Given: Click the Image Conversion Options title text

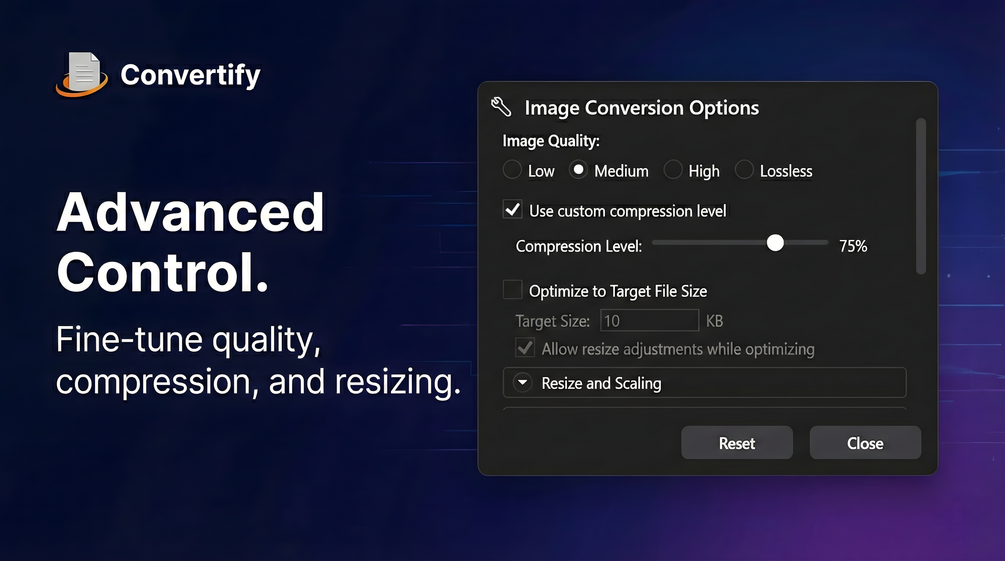Looking at the screenshot, I should pyautogui.click(x=641, y=108).
